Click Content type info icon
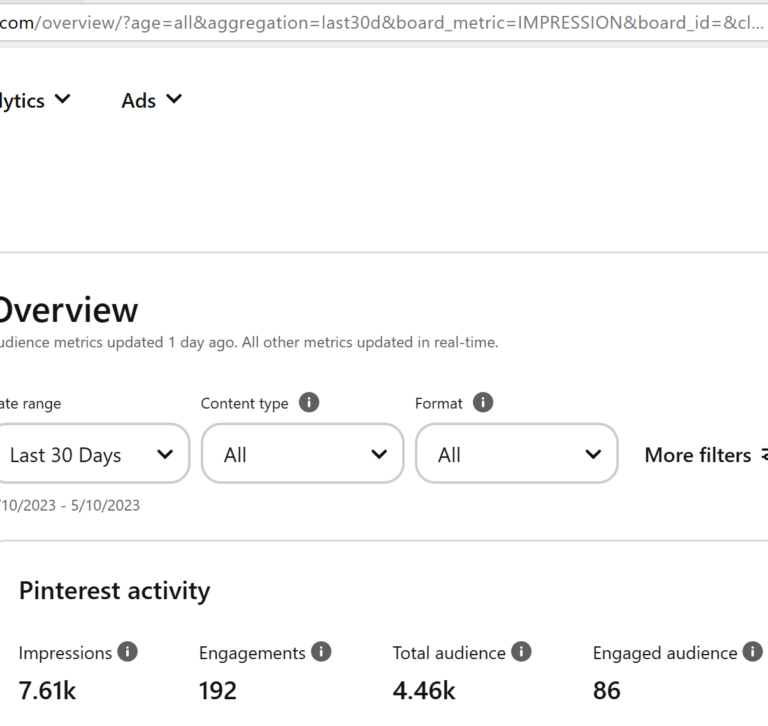This screenshot has height=726, width=768. tap(309, 403)
